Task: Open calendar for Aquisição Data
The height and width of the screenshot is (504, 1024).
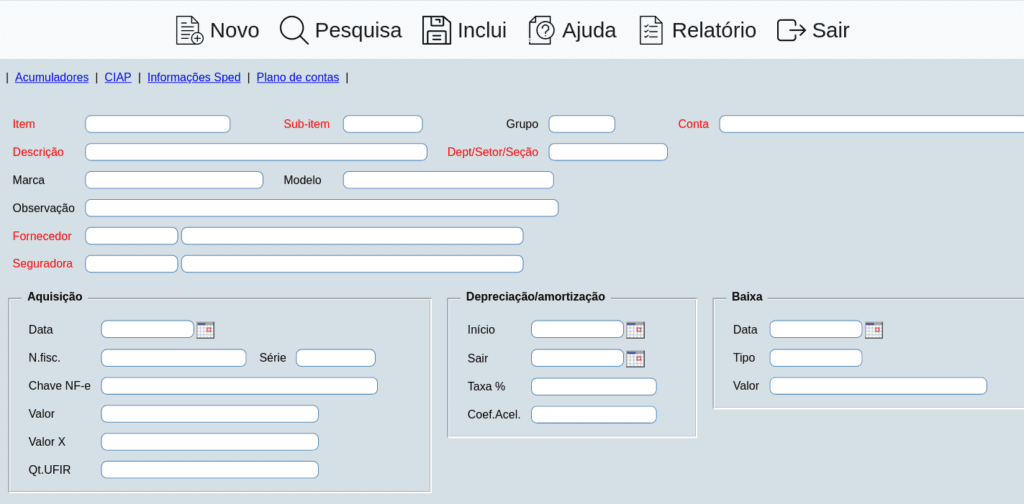Action: coord(206,330)
